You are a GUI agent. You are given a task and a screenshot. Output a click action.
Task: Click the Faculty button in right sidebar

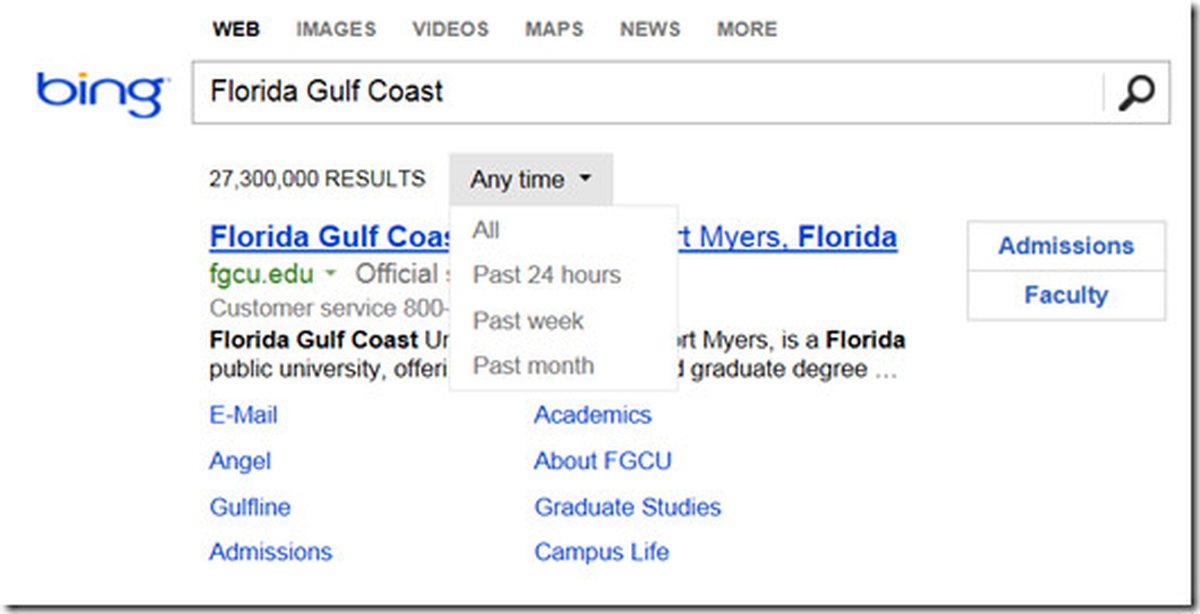click(1066, 295)
